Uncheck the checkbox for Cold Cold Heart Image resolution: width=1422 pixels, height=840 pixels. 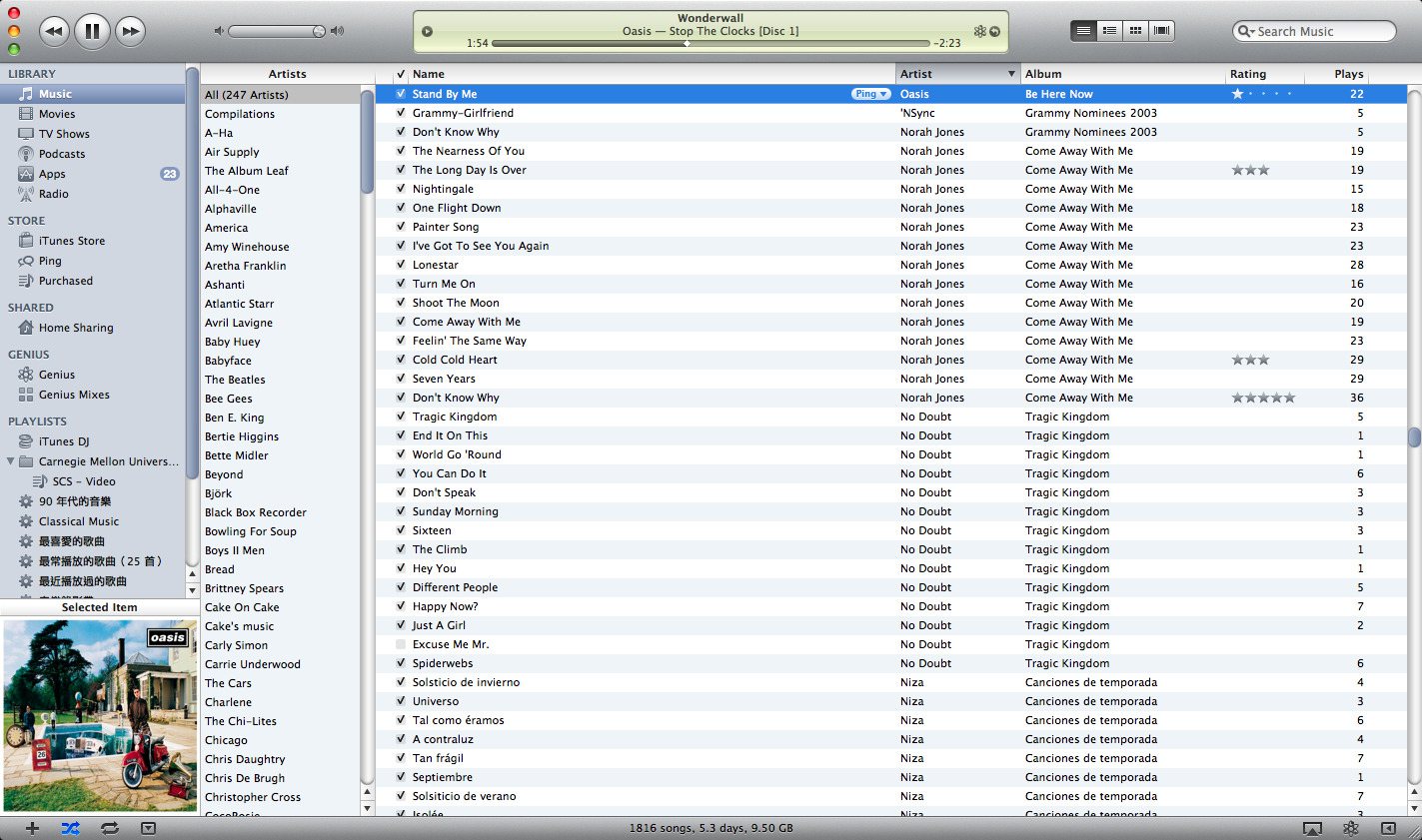click(x=401, y=360)
